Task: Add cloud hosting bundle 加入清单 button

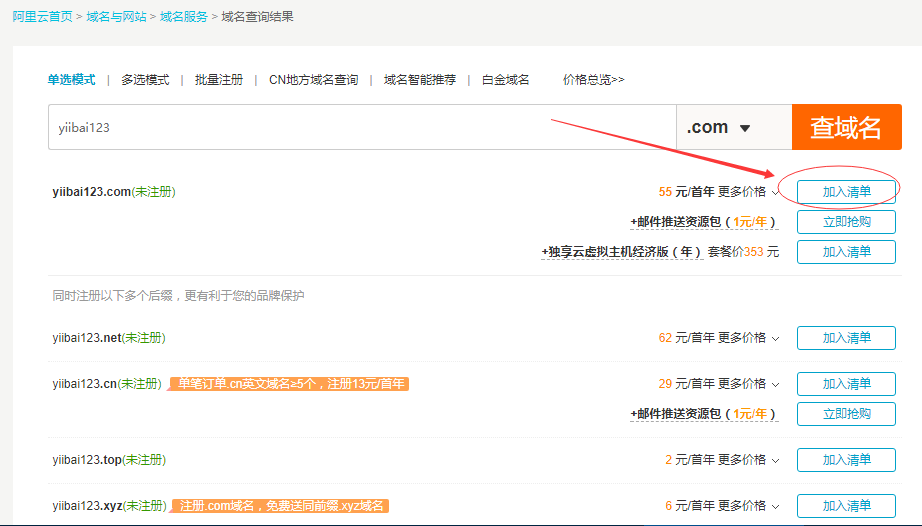Action: (846, 252)
